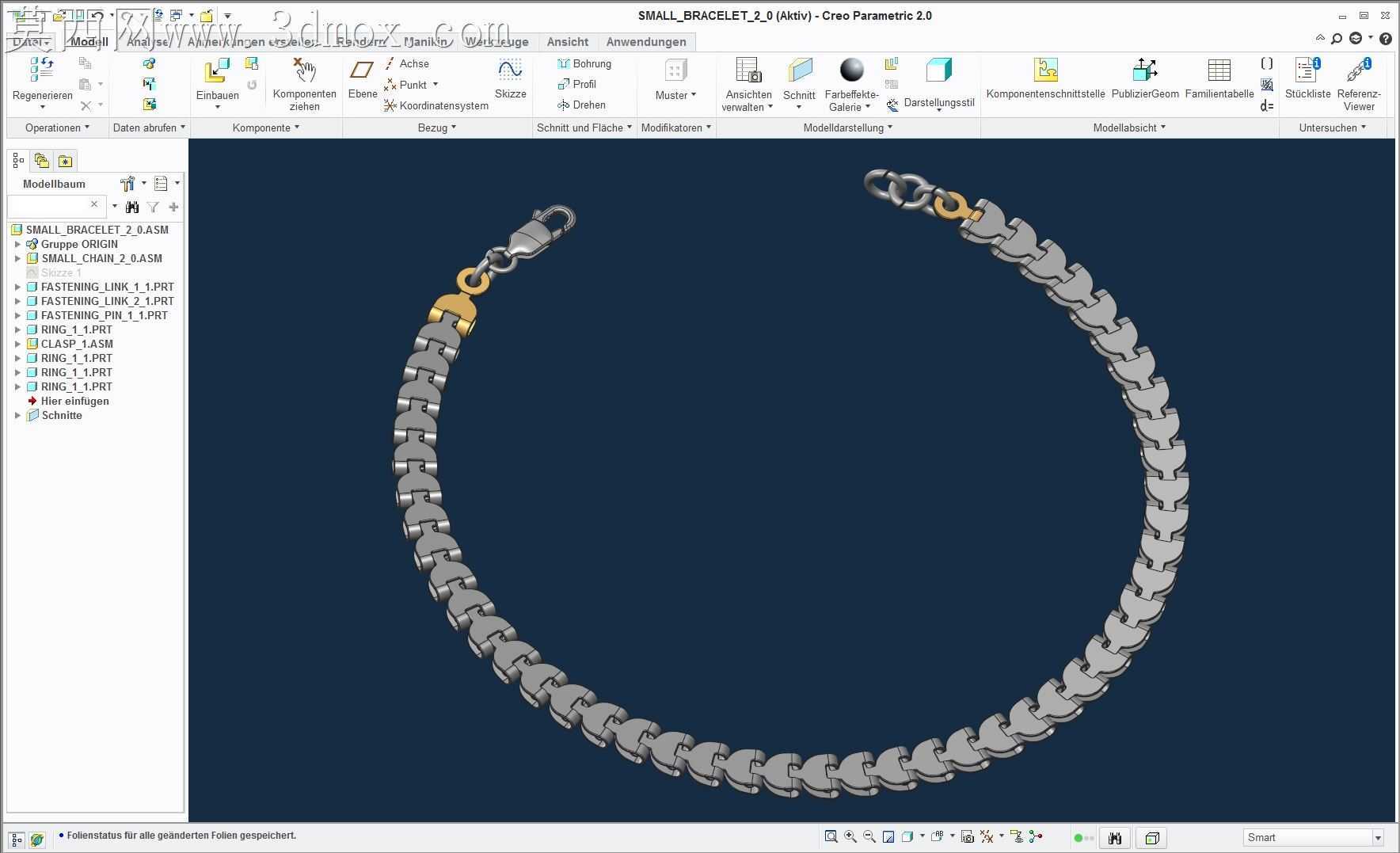The height and width of the screenshot is (853, 1400).
Task: Open the Operationen group dropdown
Action: [57, 128]
